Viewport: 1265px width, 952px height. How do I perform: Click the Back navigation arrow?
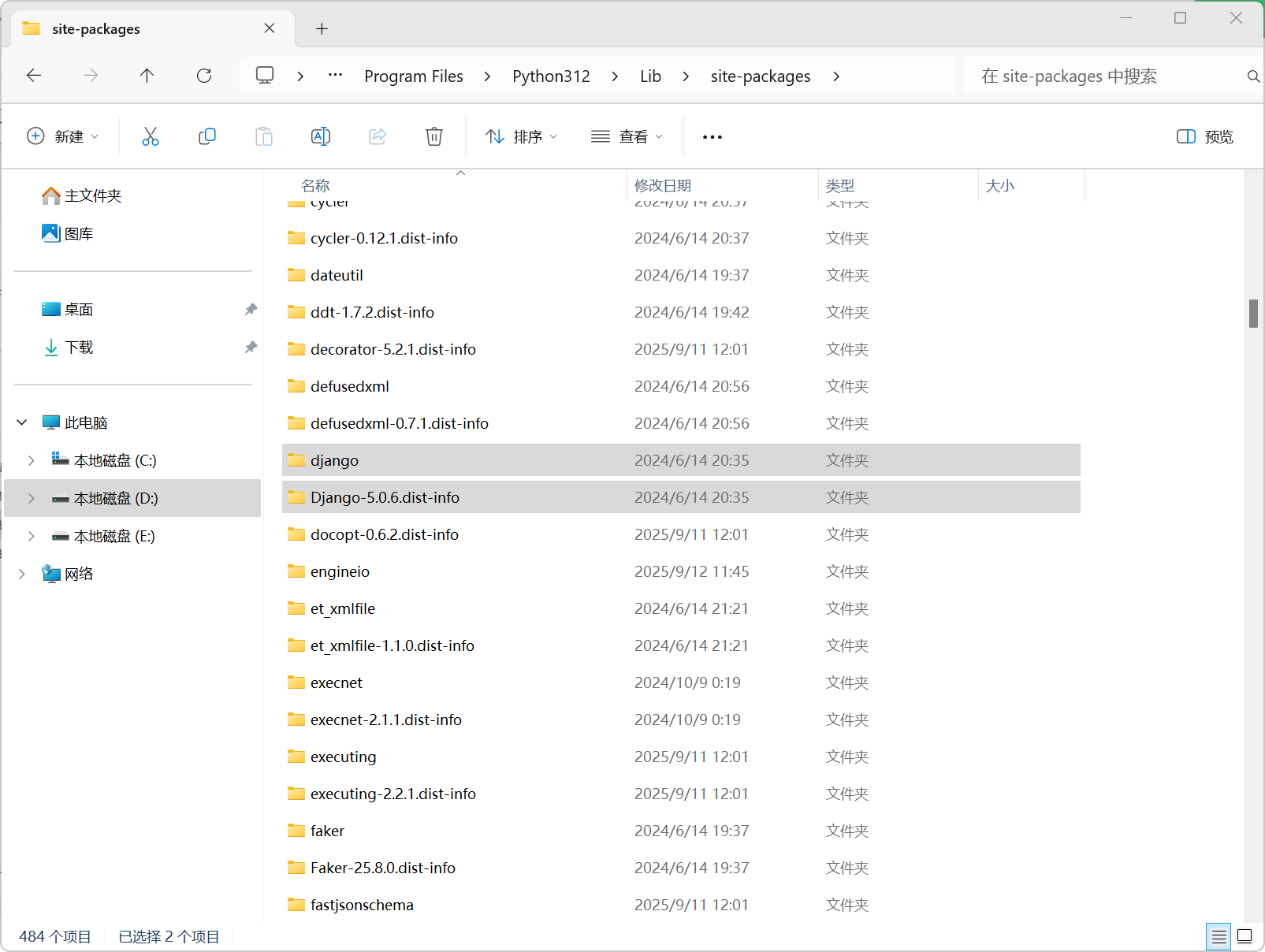34,76
